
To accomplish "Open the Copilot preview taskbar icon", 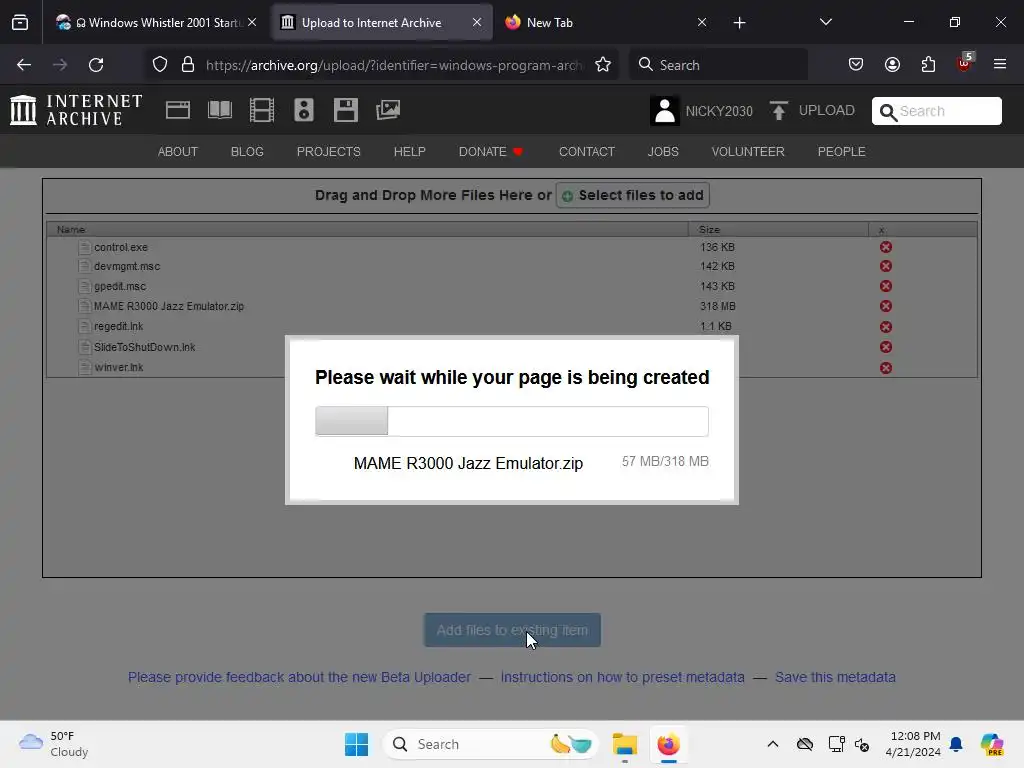I will (992, 744).
